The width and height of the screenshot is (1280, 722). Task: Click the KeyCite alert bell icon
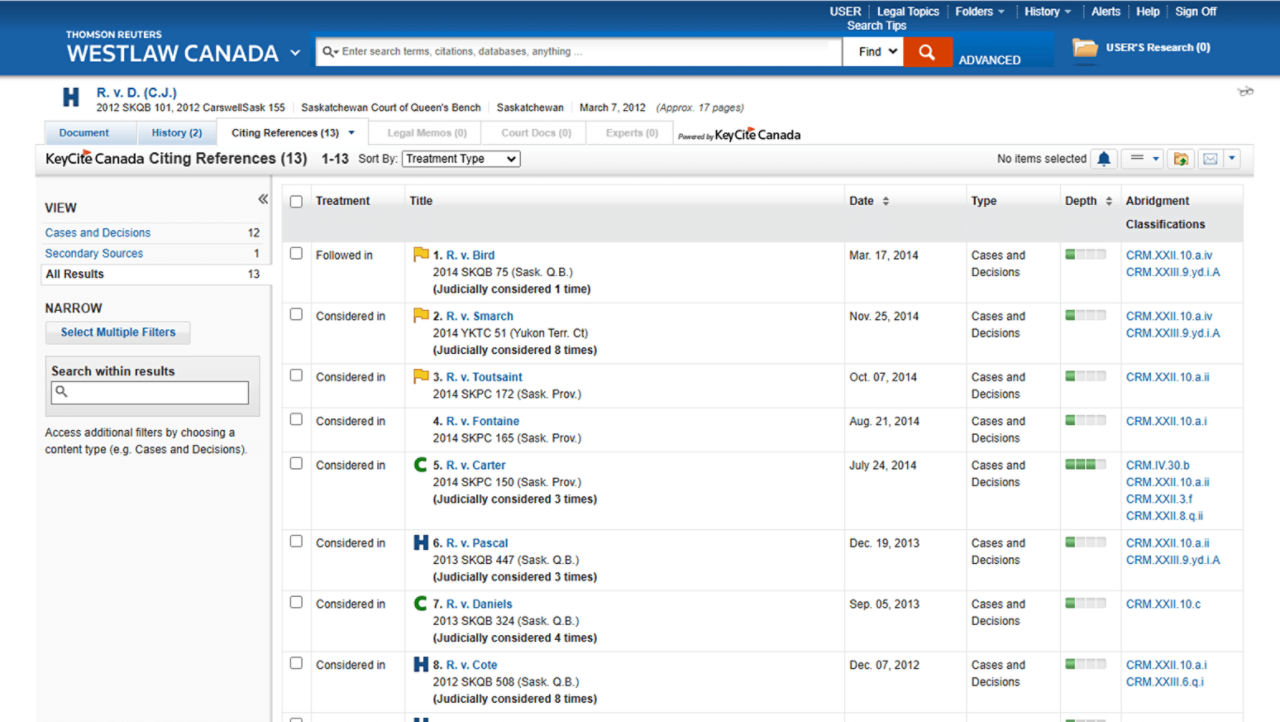1104,158
